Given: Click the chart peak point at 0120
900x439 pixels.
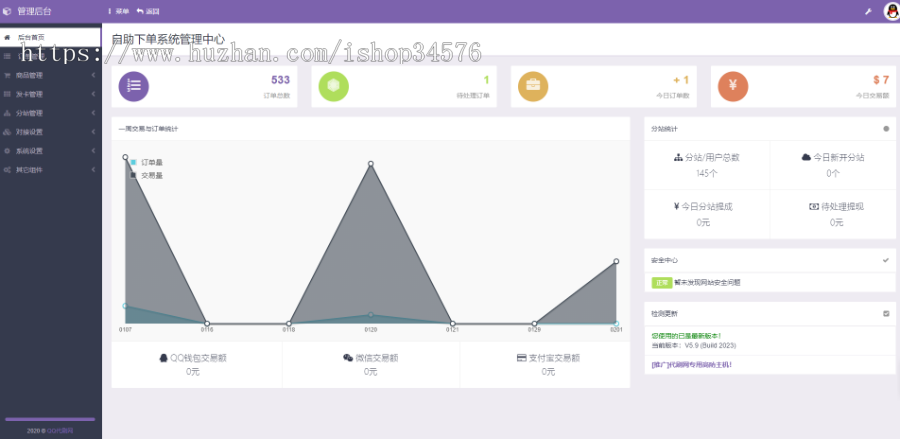Looking at the screenshot, I should click(x=371, y=164).
